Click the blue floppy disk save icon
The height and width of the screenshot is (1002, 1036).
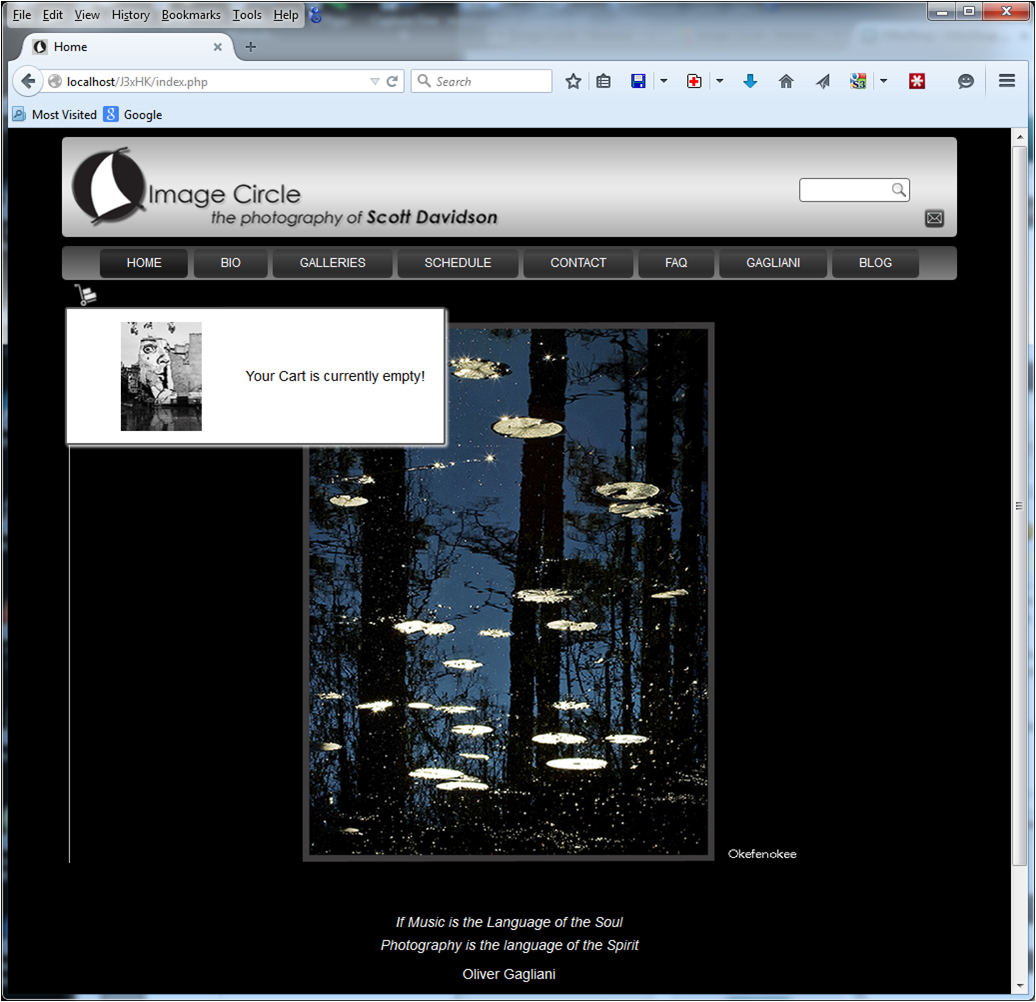(x=638, y=81)
